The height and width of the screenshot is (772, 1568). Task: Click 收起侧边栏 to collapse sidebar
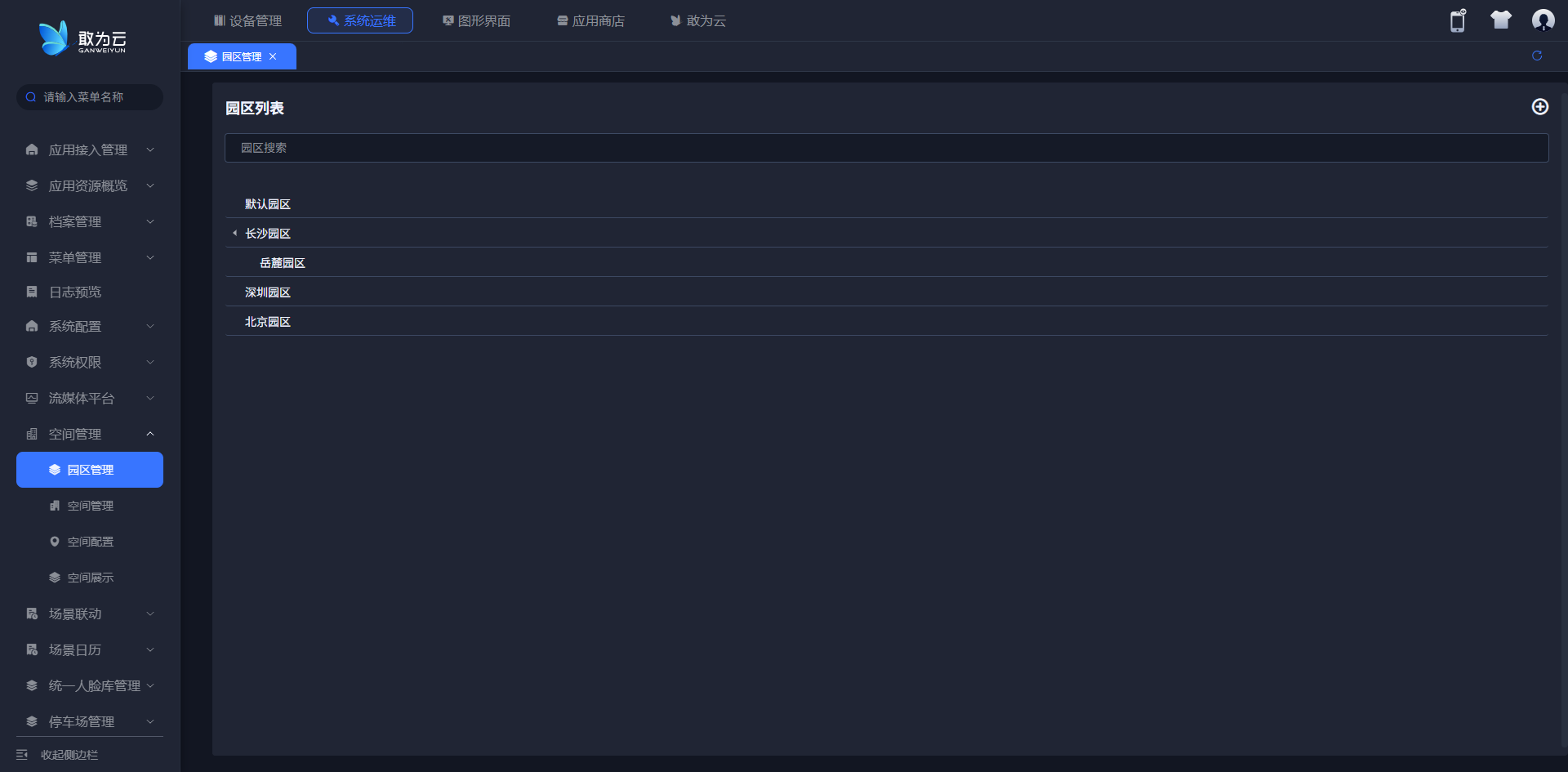pos(69,755)
